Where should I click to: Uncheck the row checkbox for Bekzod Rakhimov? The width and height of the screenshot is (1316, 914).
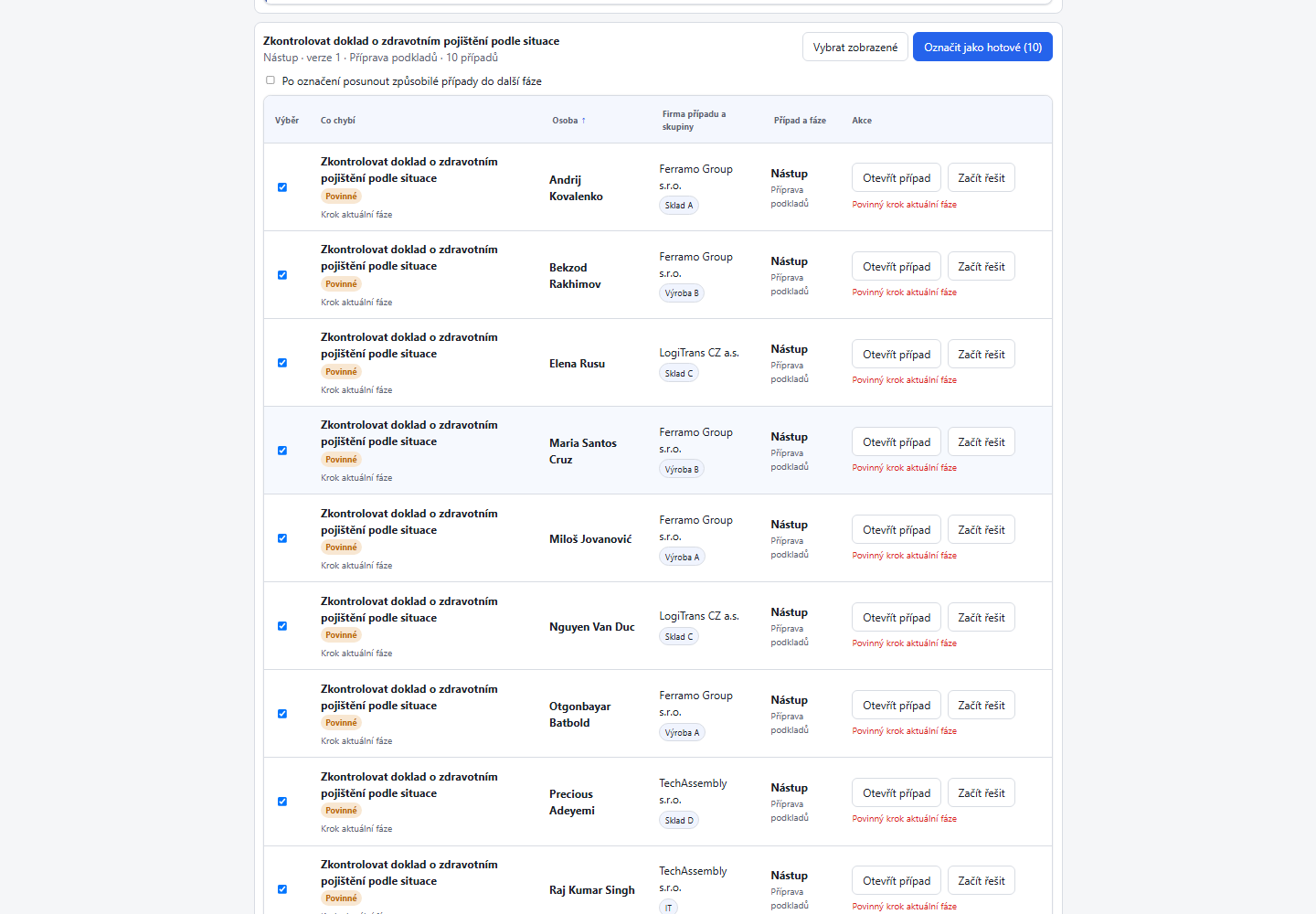tap(282, 275)
